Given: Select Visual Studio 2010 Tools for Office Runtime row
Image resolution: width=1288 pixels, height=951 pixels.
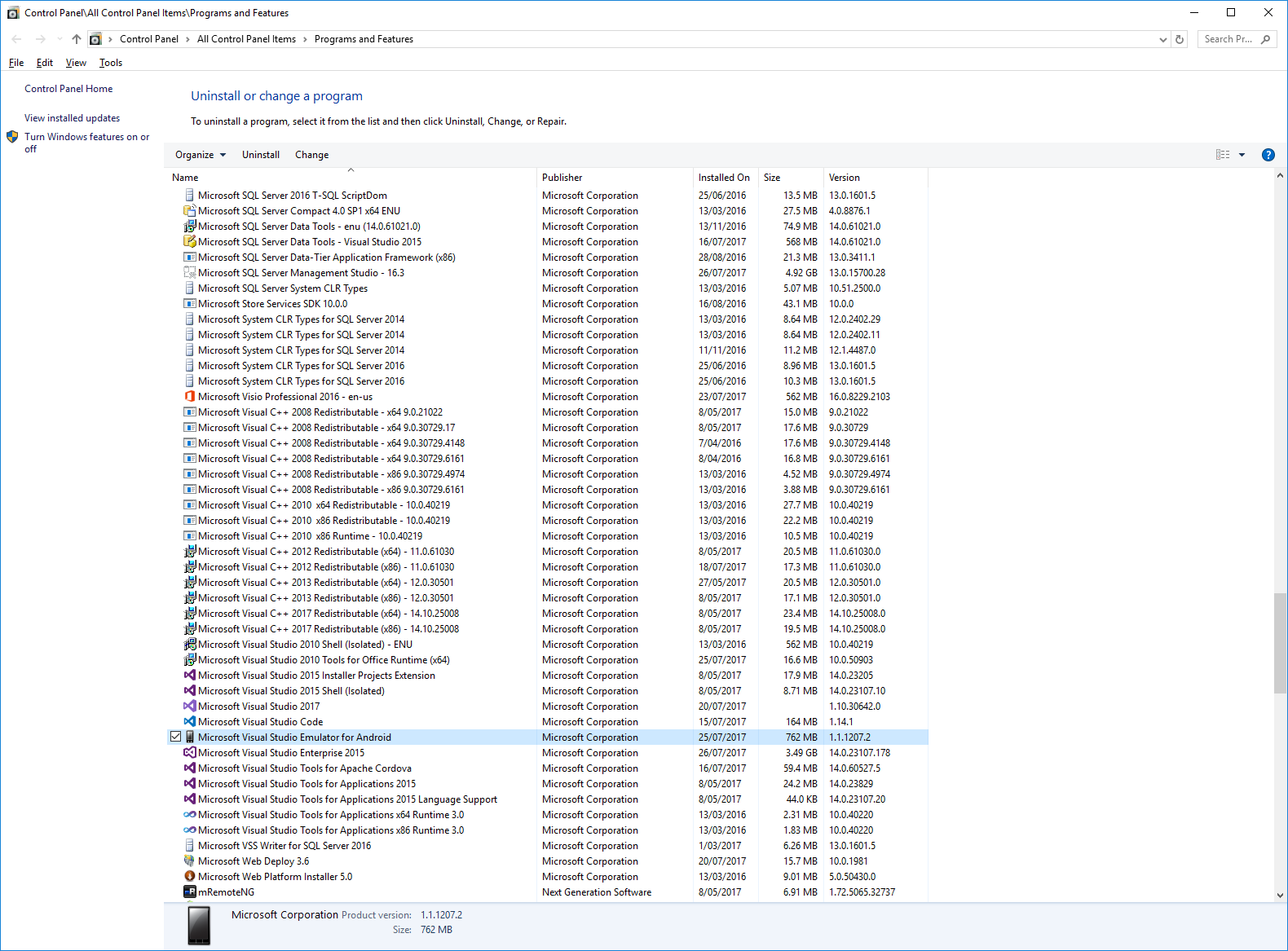Looking at the screenshot, I should [548, 660].
